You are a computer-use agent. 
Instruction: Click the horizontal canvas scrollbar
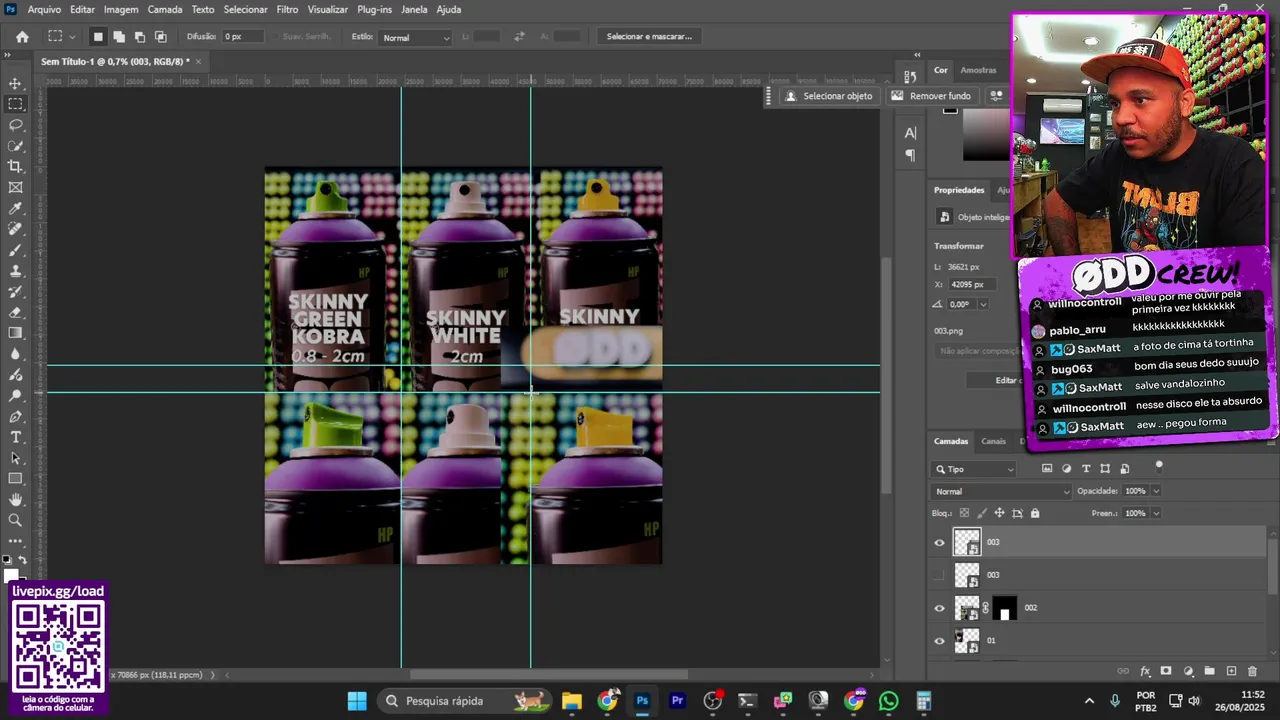548,675
